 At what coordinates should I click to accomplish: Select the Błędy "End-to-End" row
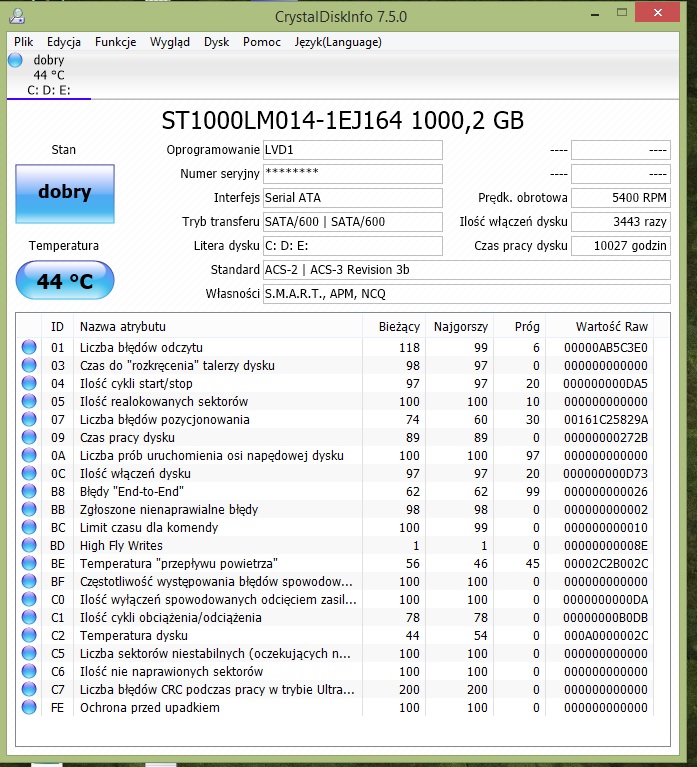tap(337, 492)
